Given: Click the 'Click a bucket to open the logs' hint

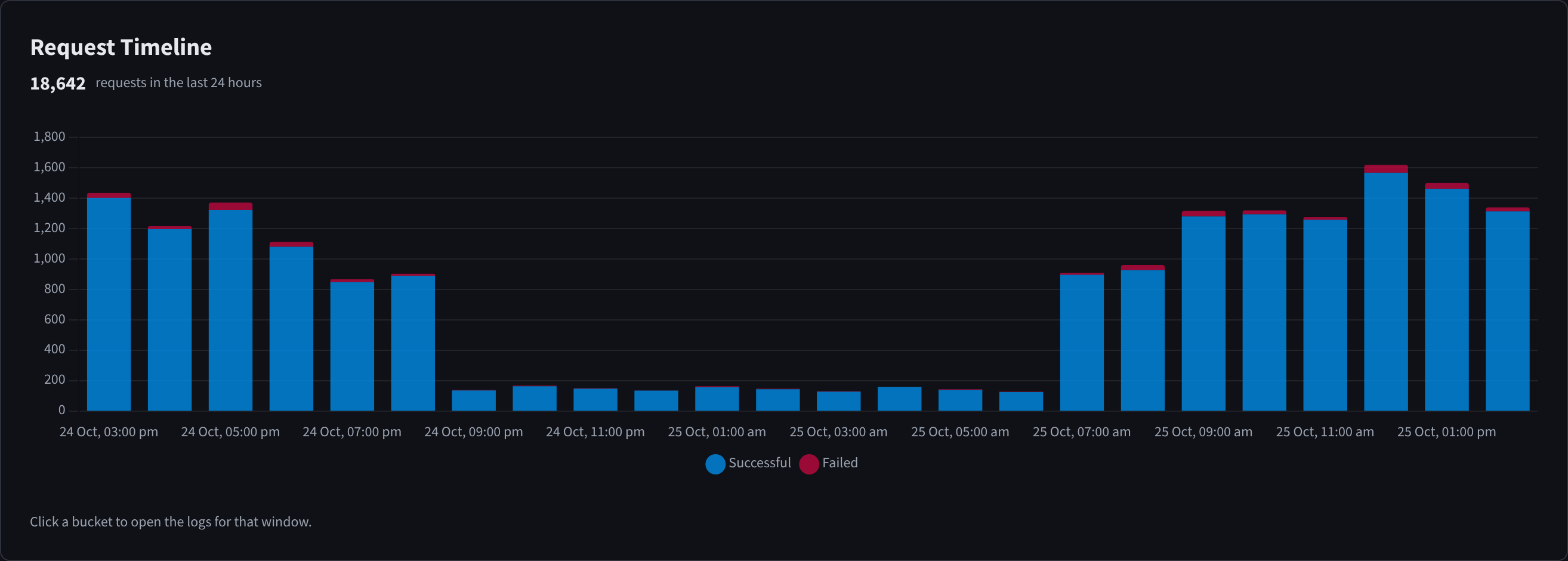Looking at the screenshot, I should click(x=171, y=522).
